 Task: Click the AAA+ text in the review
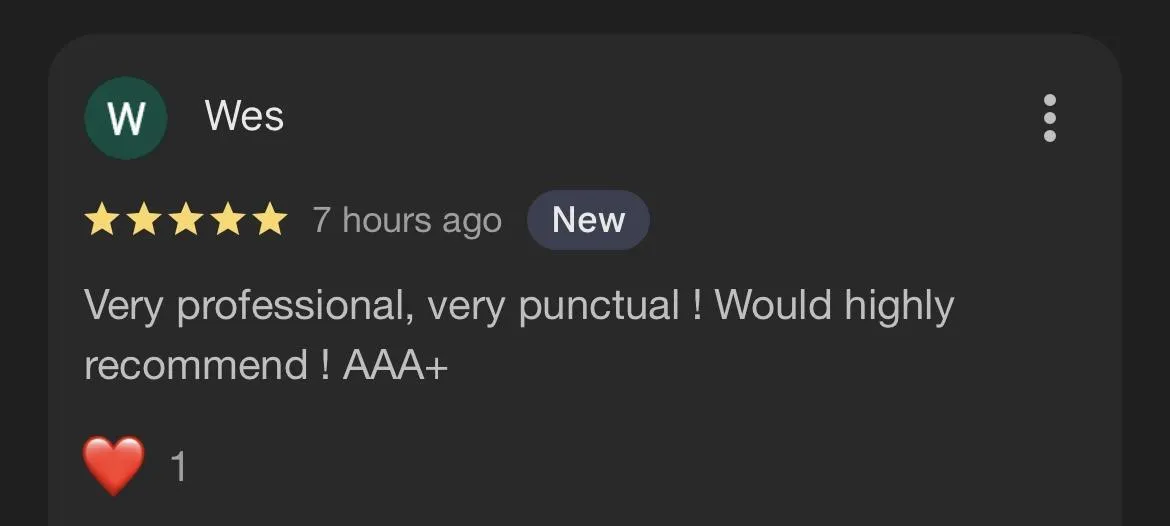(x=395, y=366)
